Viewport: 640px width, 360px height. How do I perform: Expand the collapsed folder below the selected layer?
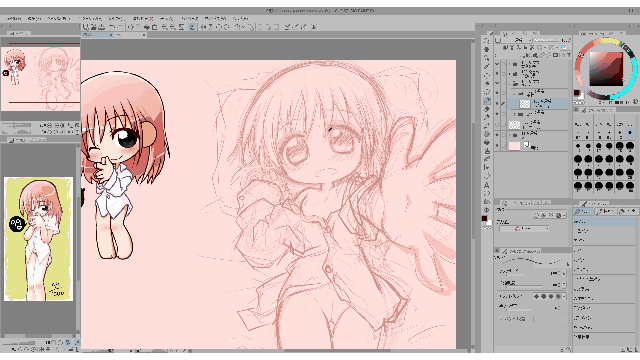coord(515,114)
